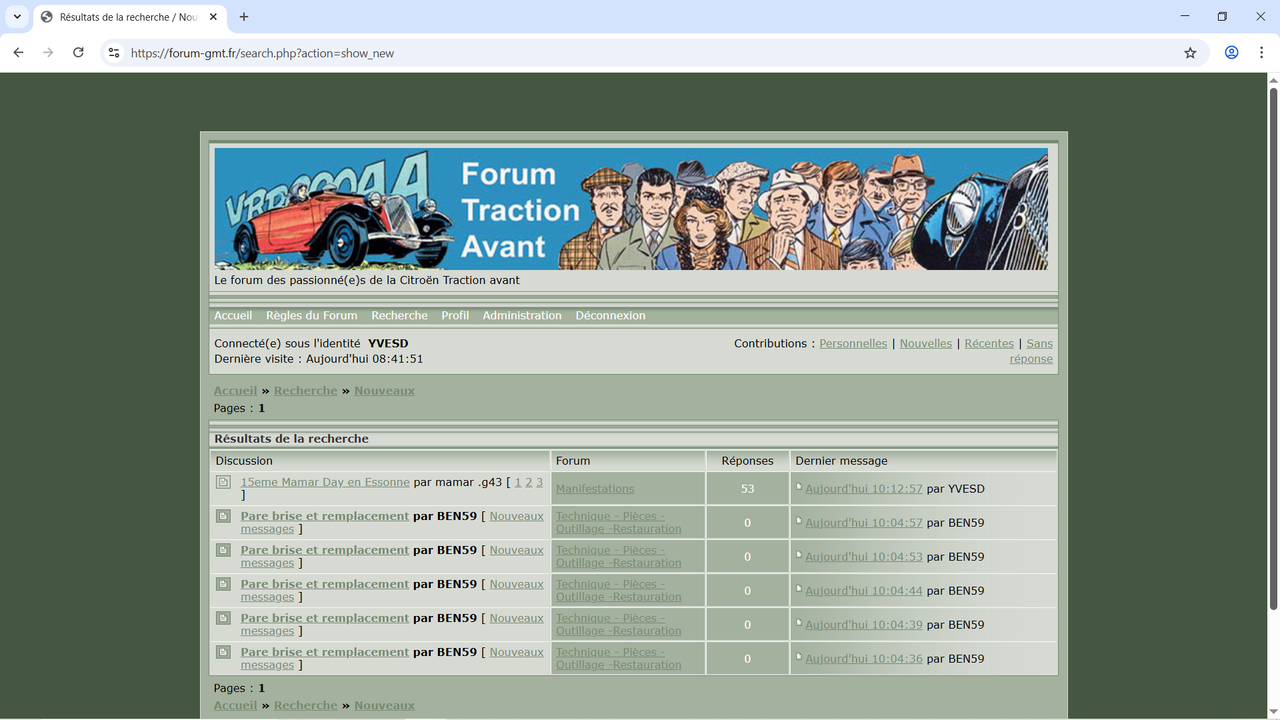Open the 15eme Mamar Day en Essonne topic

325,482
